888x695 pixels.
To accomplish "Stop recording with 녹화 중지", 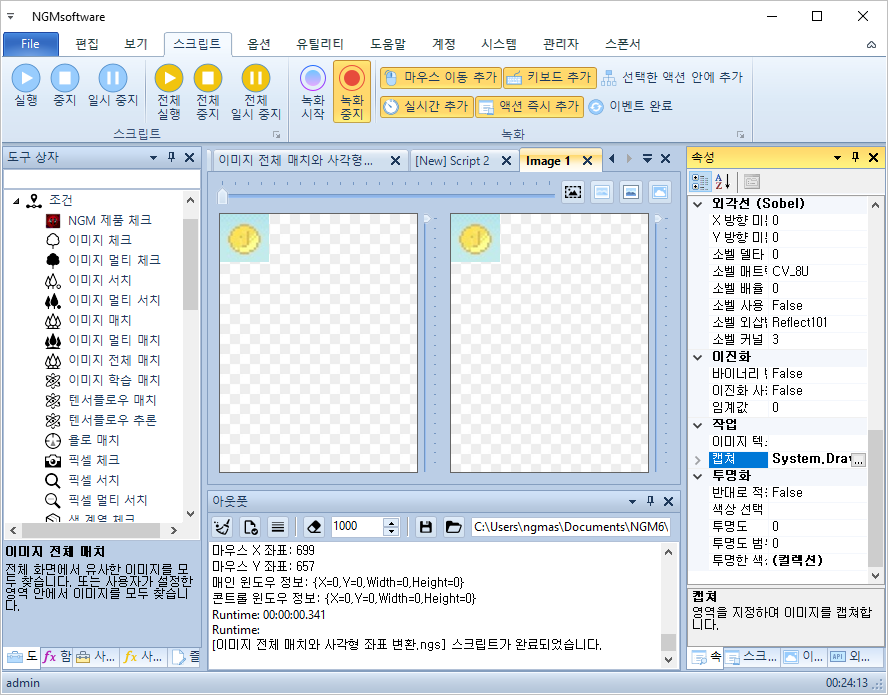I will pos(352,92).
